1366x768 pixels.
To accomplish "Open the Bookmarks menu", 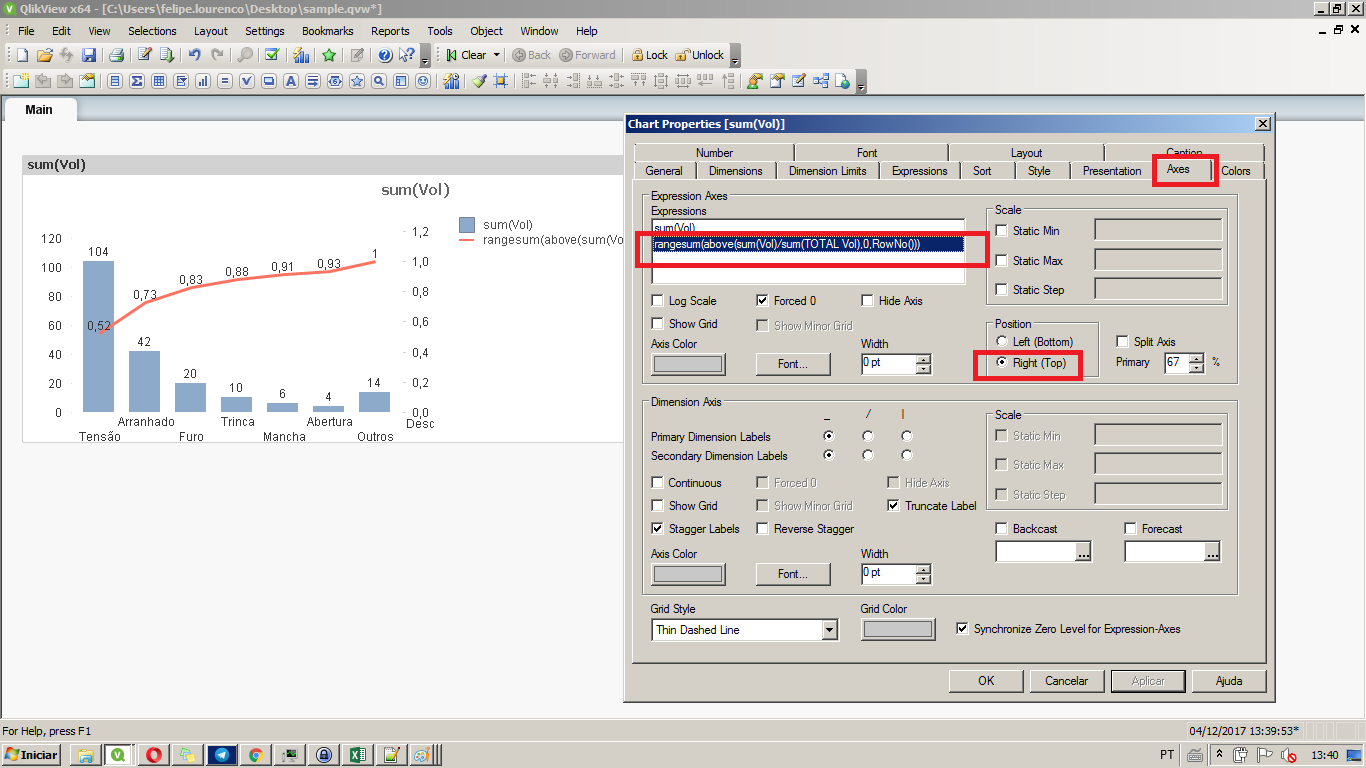I will (x=328, y=31).
